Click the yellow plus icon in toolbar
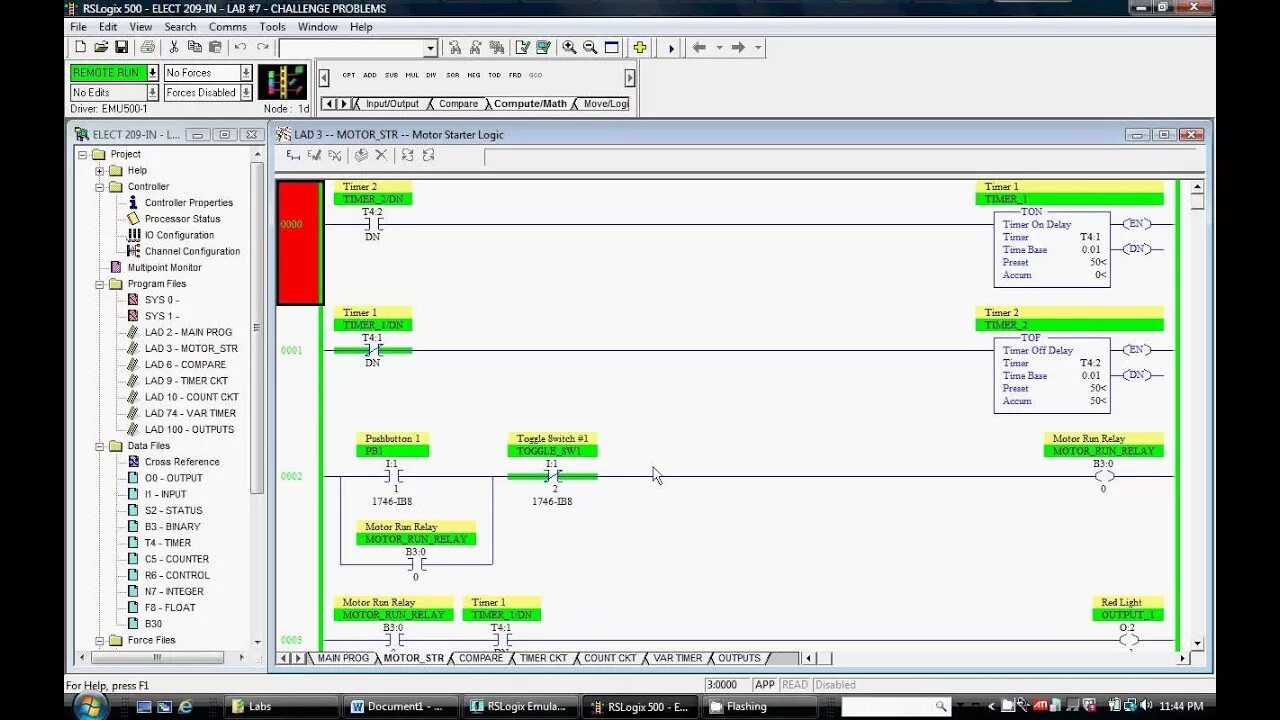 pos(639,47)
